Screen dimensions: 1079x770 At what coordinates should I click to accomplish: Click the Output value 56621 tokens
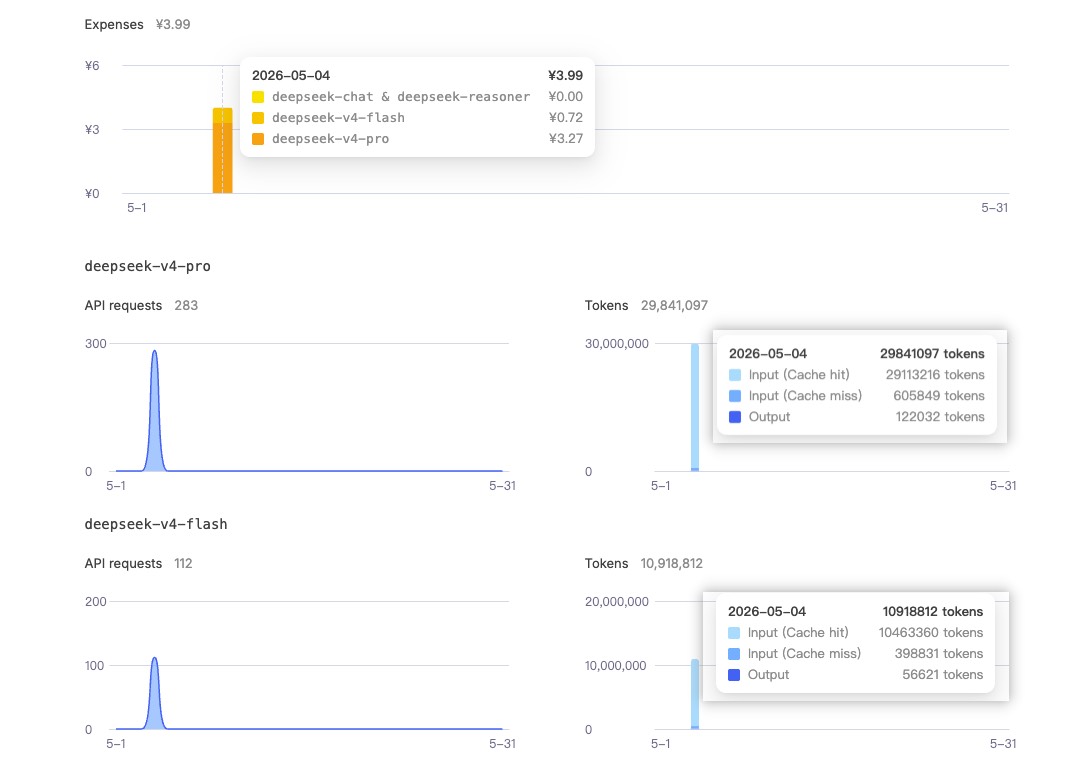(x=943, y=675)
